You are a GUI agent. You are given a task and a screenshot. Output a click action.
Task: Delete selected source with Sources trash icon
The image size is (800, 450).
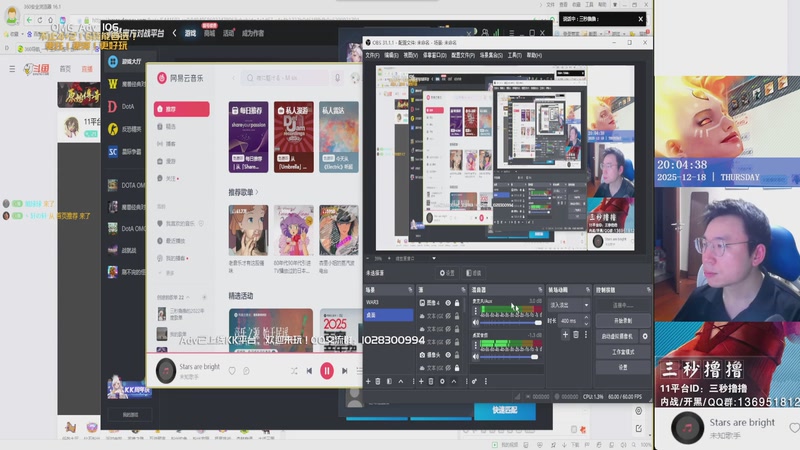click(x=431, y=381)
